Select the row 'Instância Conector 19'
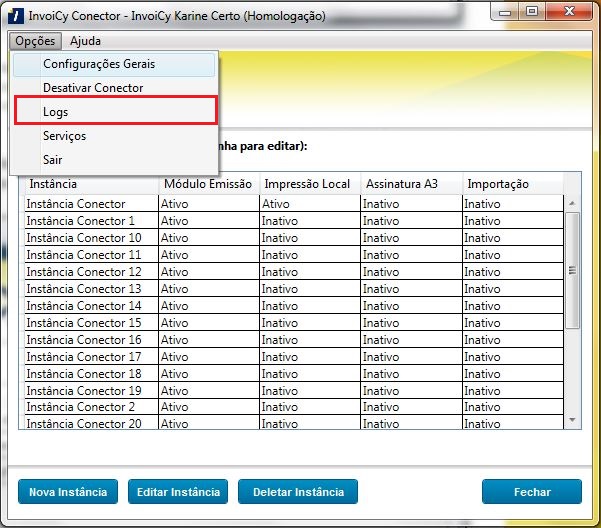The image size is (601, 528). pyautogui.click(x=294, y=390)
